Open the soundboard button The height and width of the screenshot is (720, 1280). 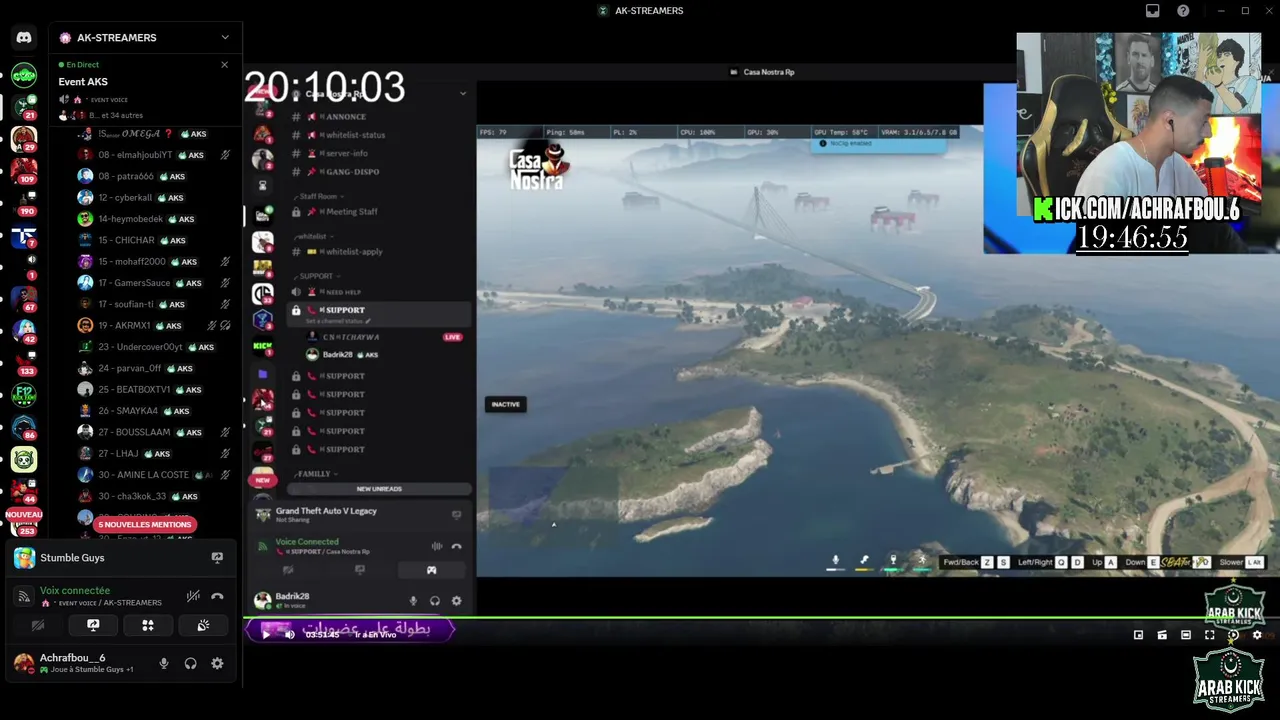click(x=203, y=626)
